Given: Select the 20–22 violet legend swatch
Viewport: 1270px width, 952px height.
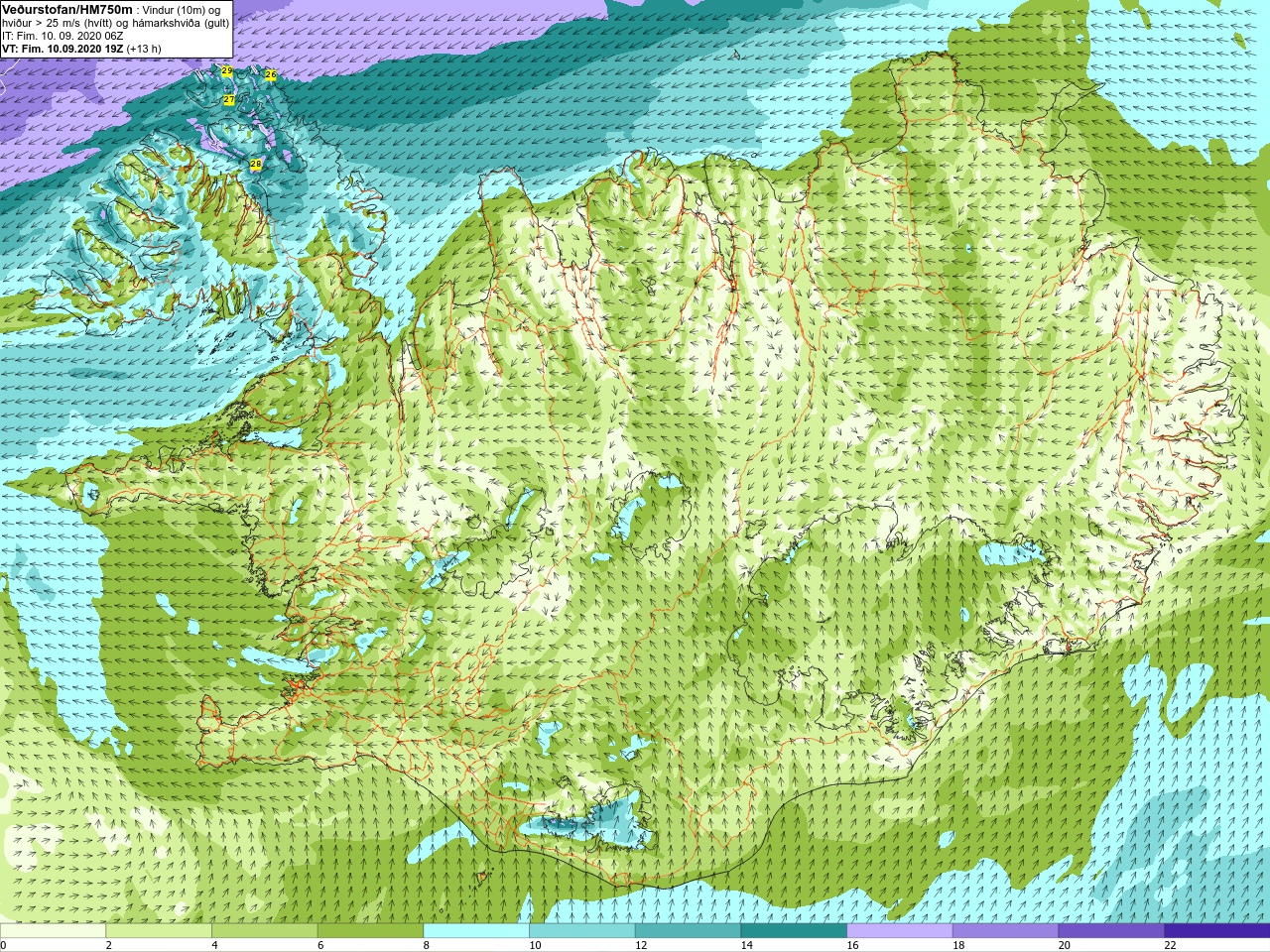Looking at the screenshot, I should [1111, 931].
